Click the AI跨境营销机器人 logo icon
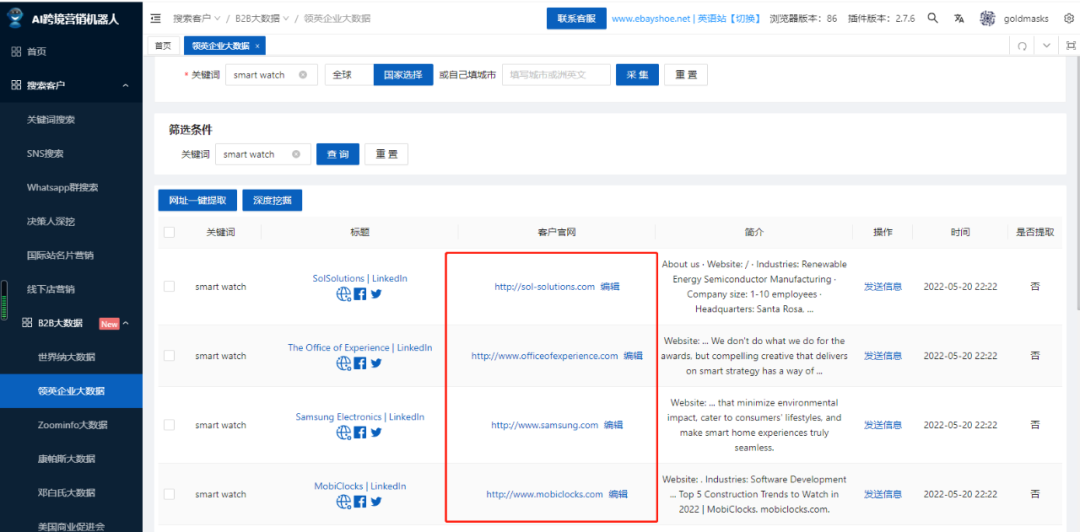The width and height of the screenshot is (1080, 532). click(x=16, y=17)
